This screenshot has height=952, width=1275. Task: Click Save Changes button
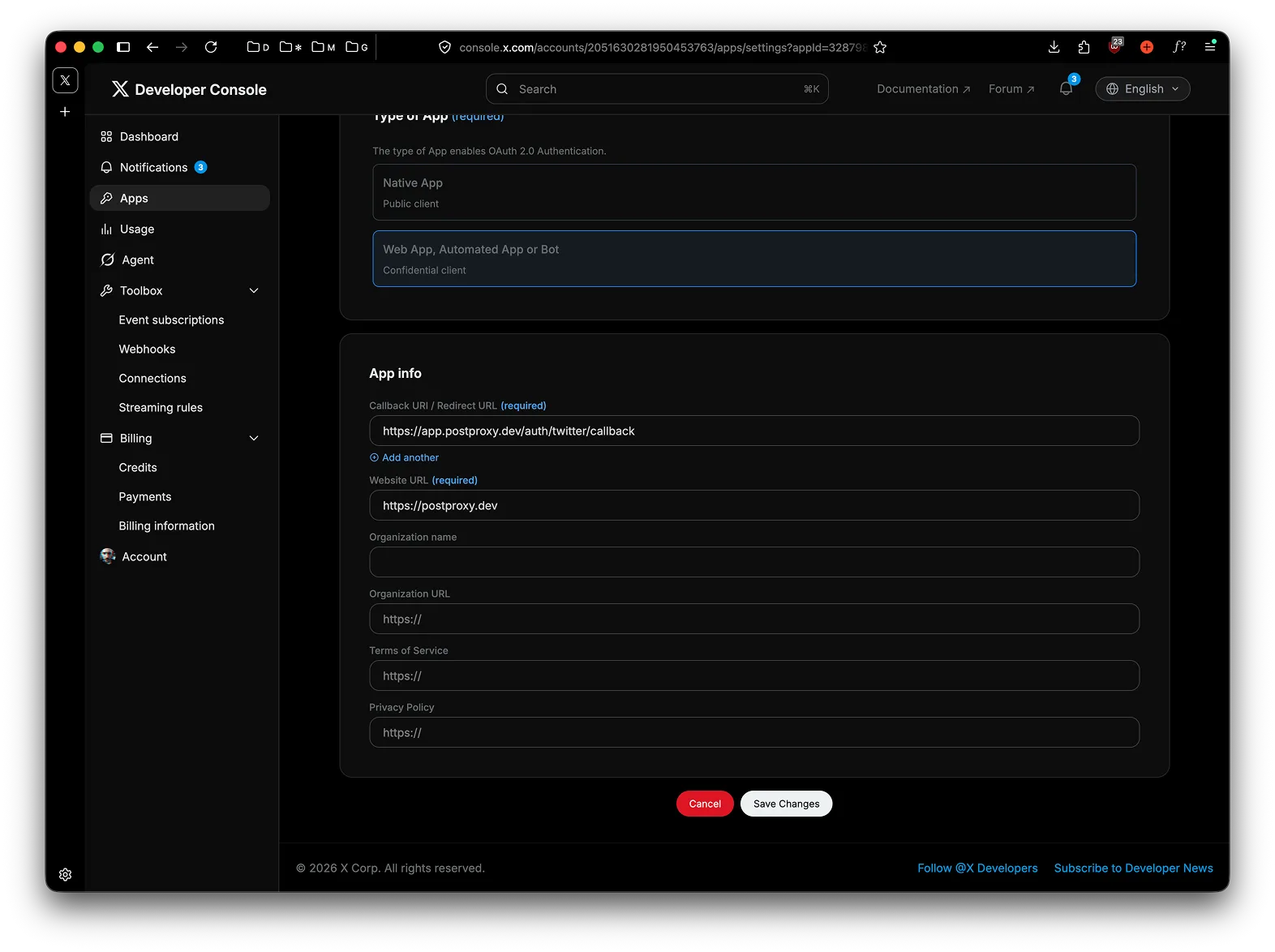point(786,804)
